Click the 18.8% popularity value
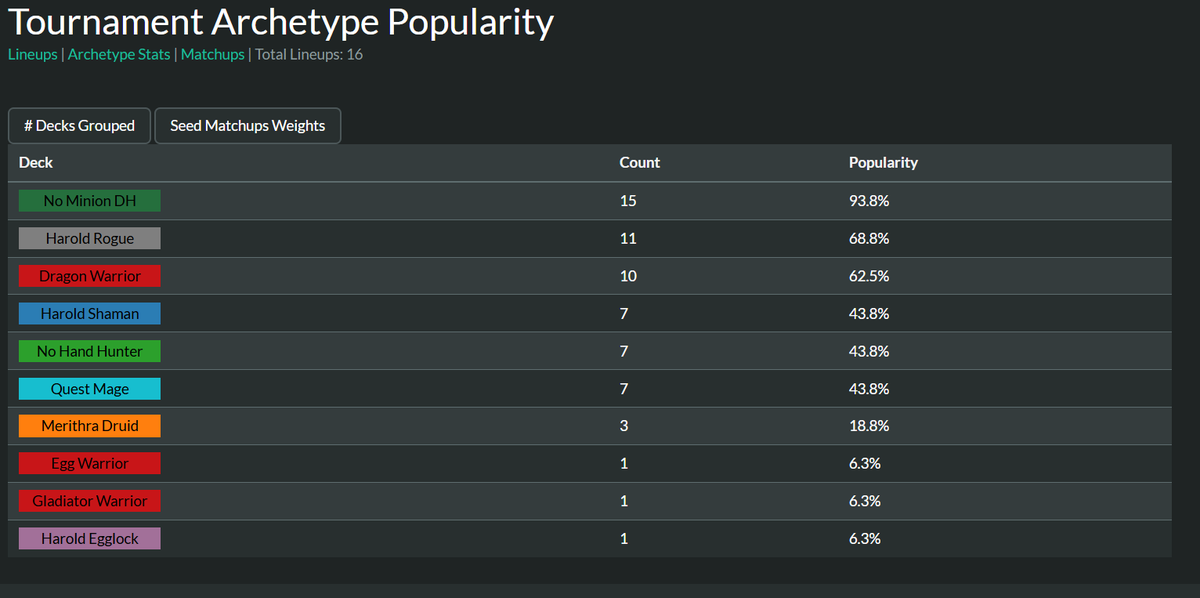The height and width of the screenshot is (598, 1200). pyautogui.click(x=869, y=426)
